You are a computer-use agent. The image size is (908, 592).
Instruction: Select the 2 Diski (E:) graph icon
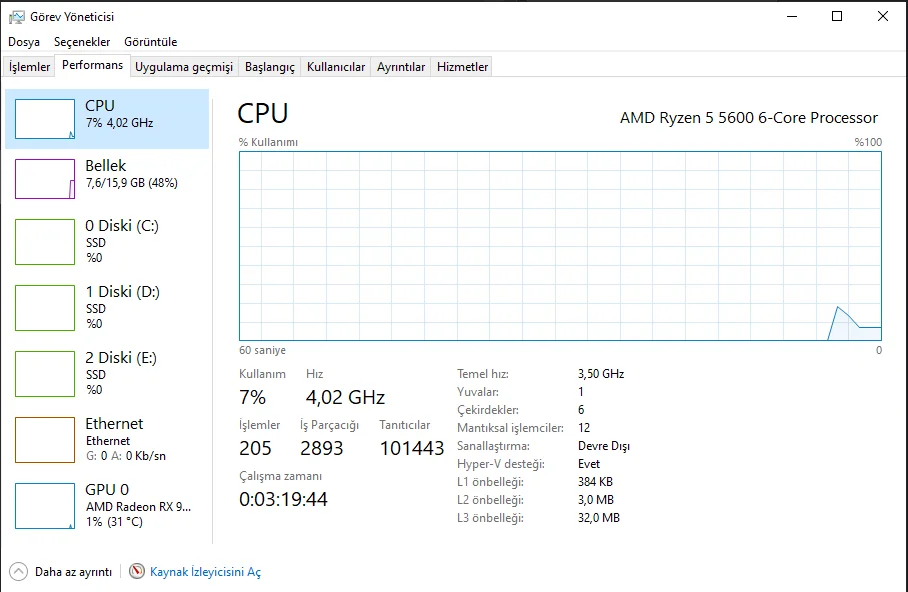45,374
